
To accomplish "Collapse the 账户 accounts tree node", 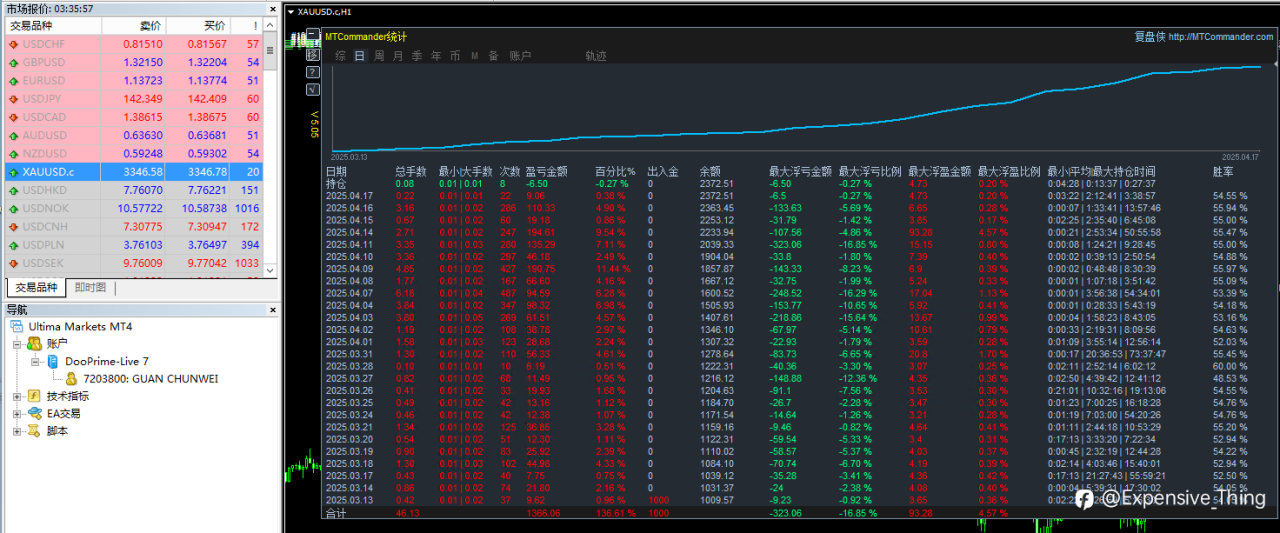I will 17,344.
